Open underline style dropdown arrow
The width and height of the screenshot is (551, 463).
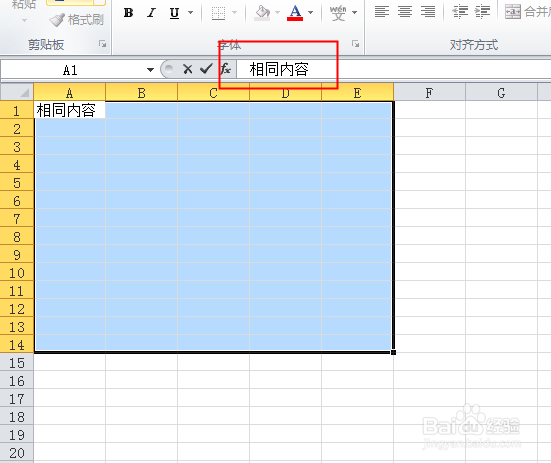190,13
